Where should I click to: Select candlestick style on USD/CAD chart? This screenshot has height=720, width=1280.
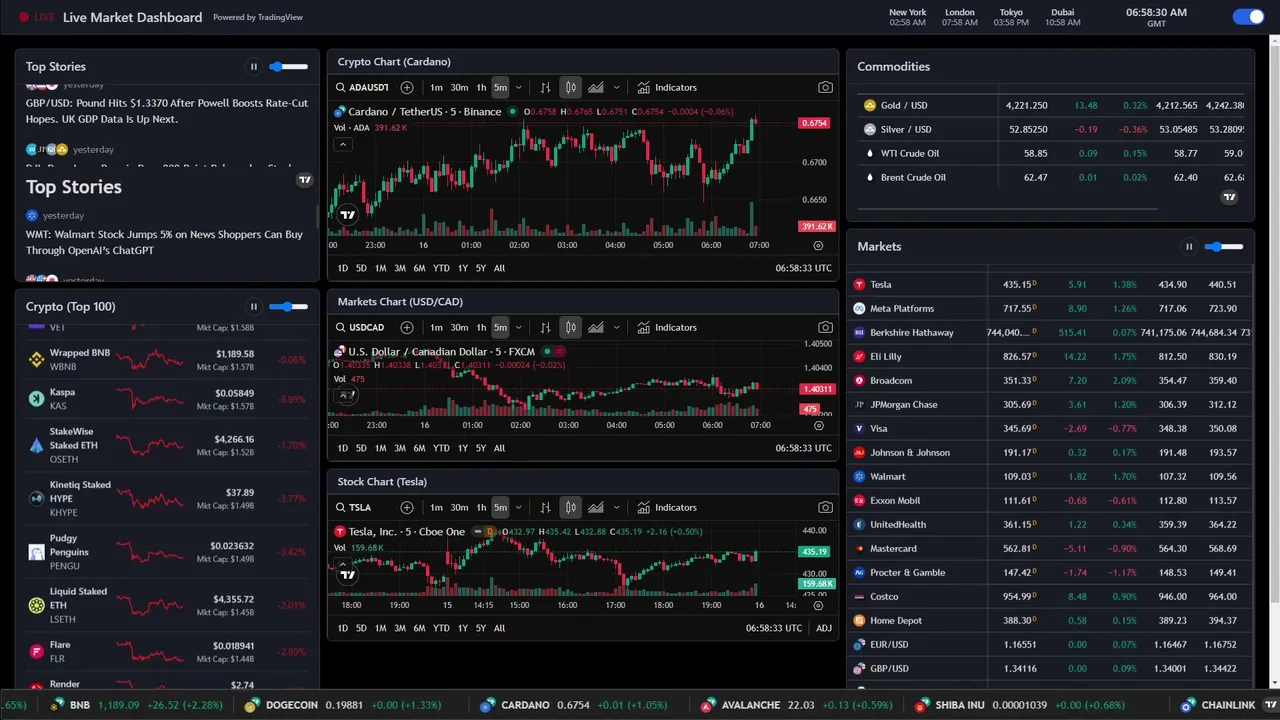tap(570, 327)
